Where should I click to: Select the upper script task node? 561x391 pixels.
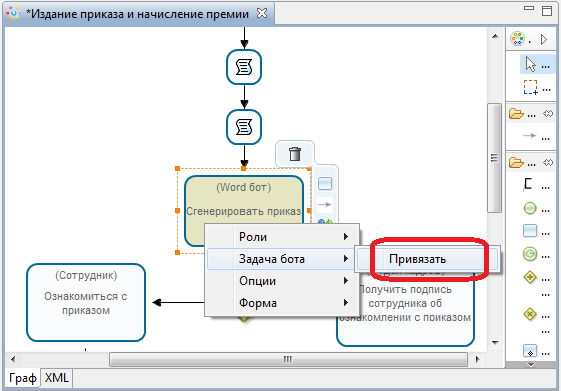(244, 67)
